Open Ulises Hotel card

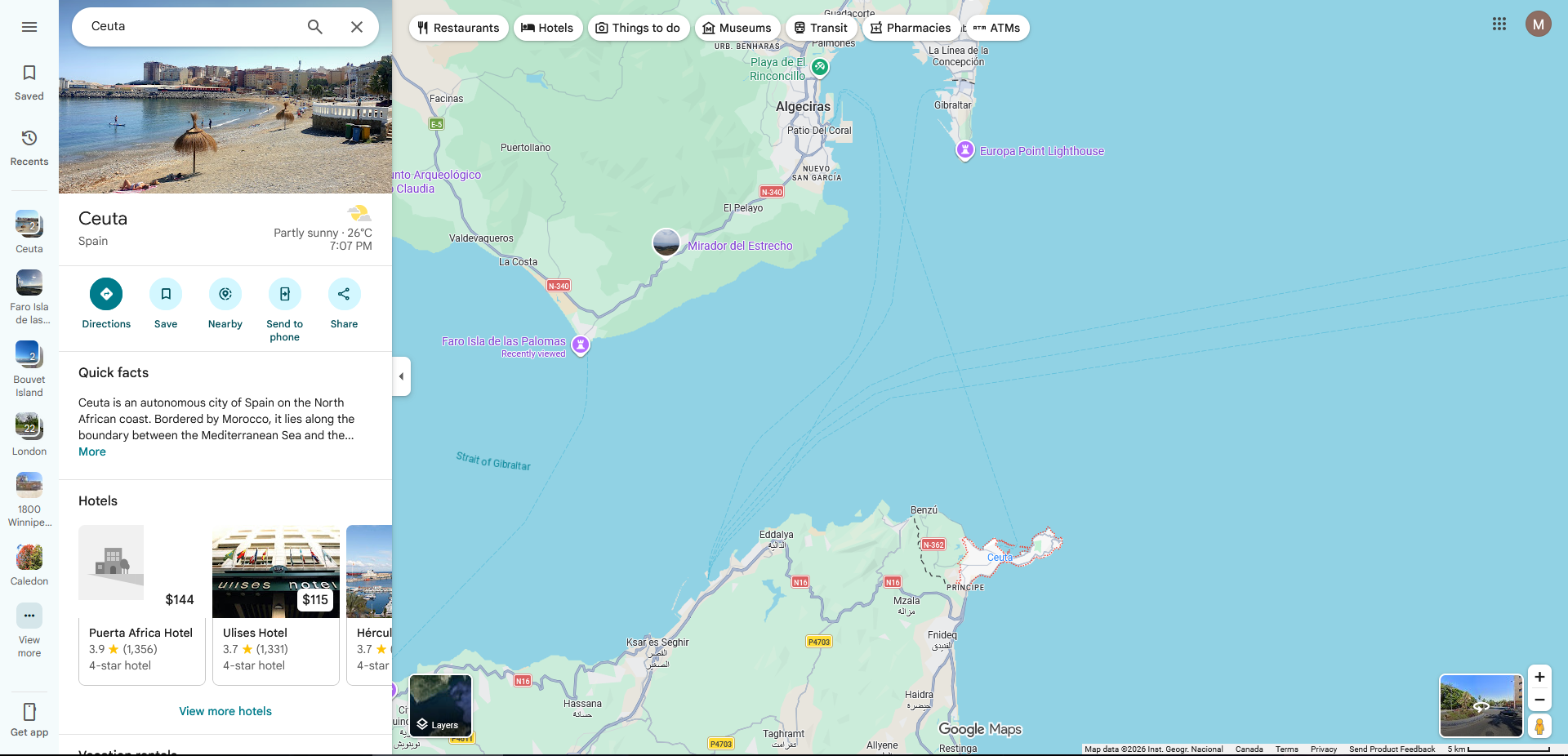pos(276,605)
